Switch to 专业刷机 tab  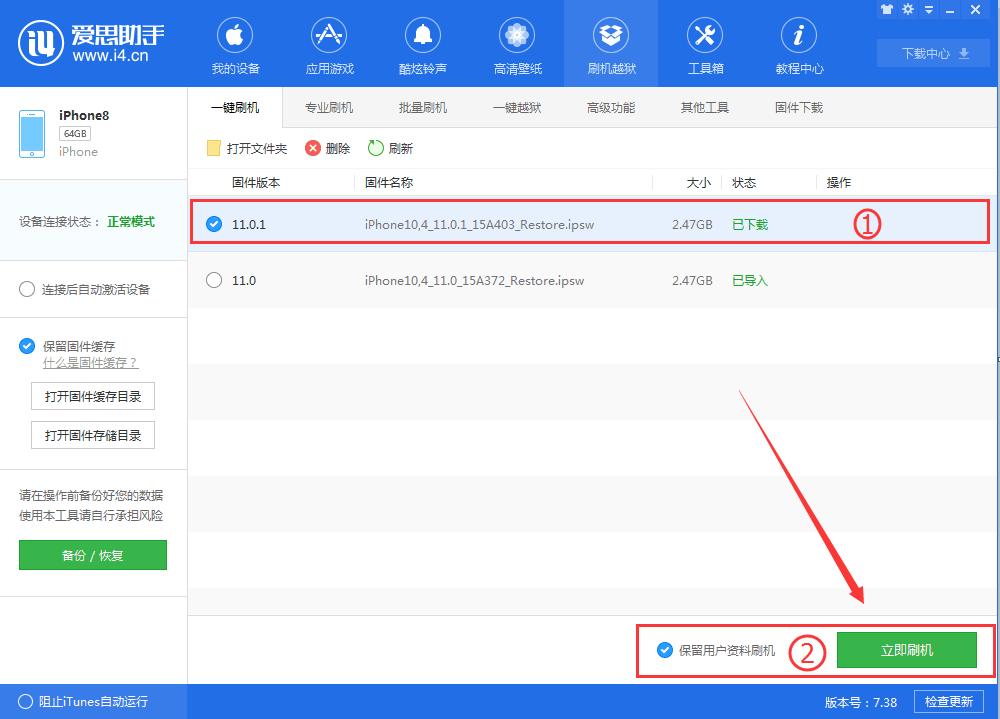[329, 108]
